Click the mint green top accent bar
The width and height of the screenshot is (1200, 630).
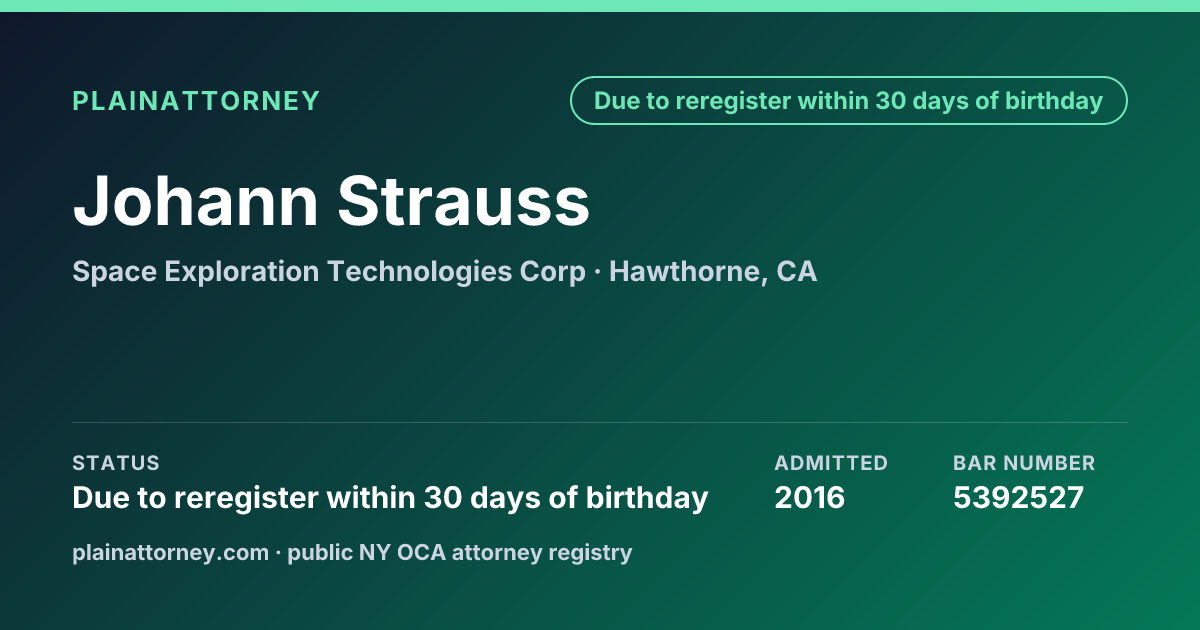[600, 6]
